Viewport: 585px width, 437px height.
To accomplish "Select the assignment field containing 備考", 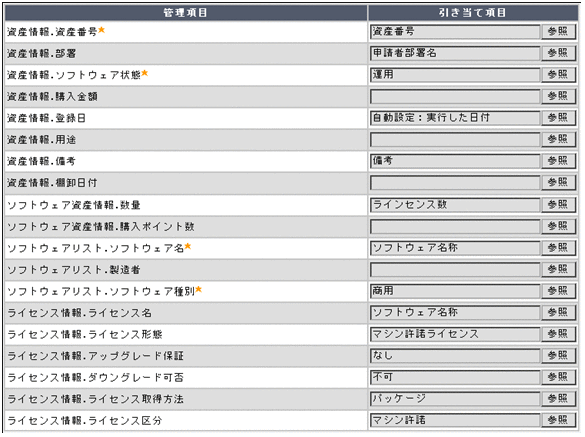I will pos(455,162).
